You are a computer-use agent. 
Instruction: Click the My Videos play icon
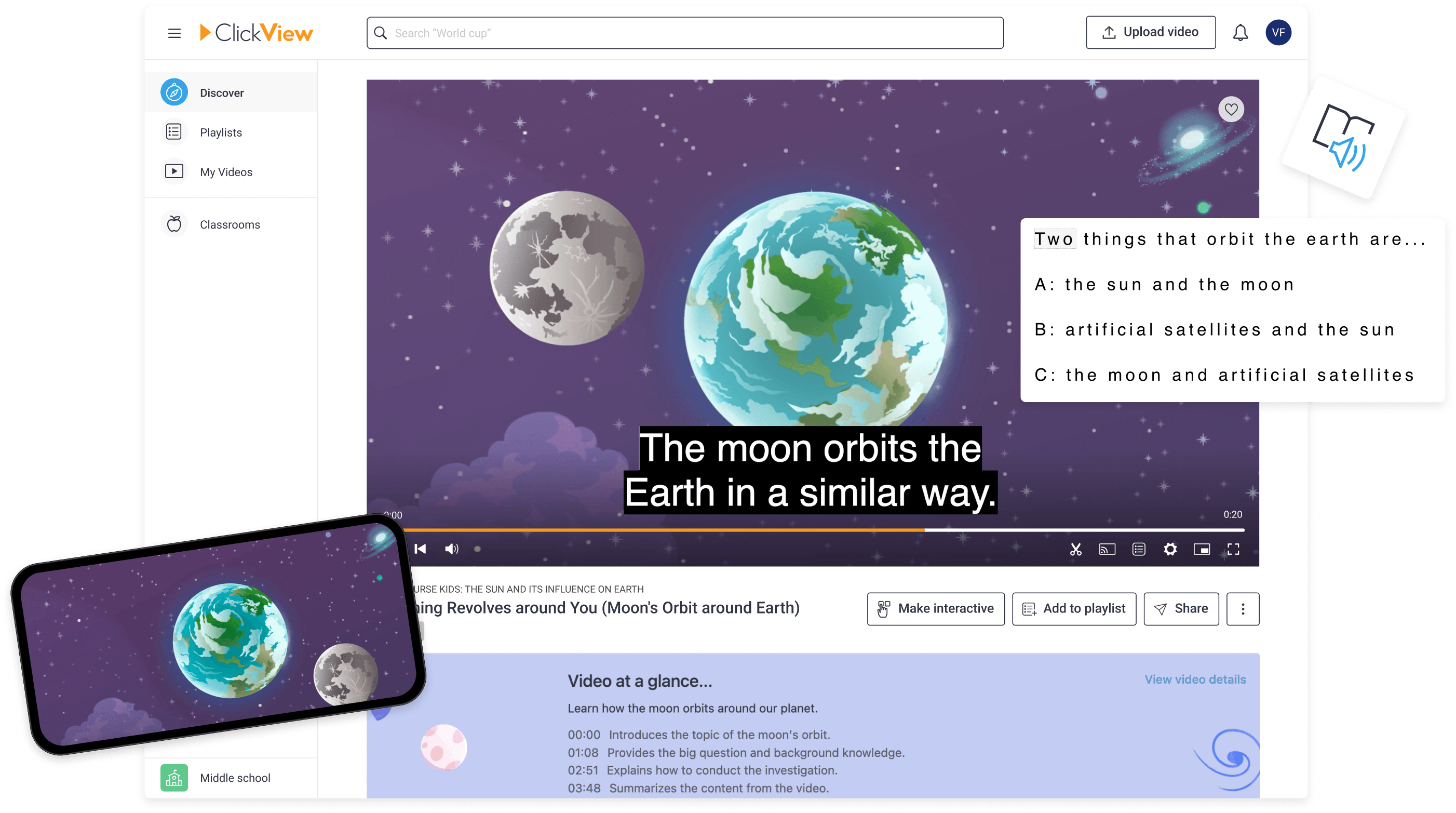tap(174, 171)
